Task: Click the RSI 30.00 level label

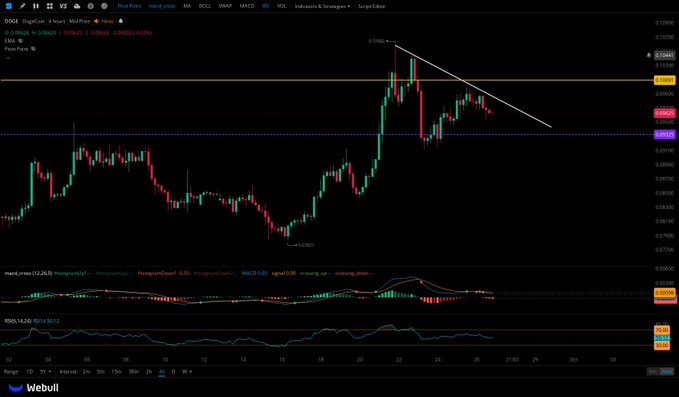Action: tap(661, 345)
